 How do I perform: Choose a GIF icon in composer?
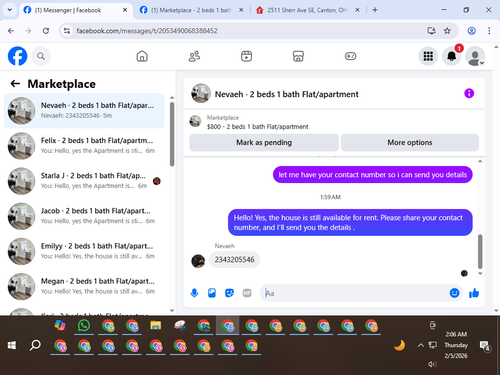tap(247, 293)
